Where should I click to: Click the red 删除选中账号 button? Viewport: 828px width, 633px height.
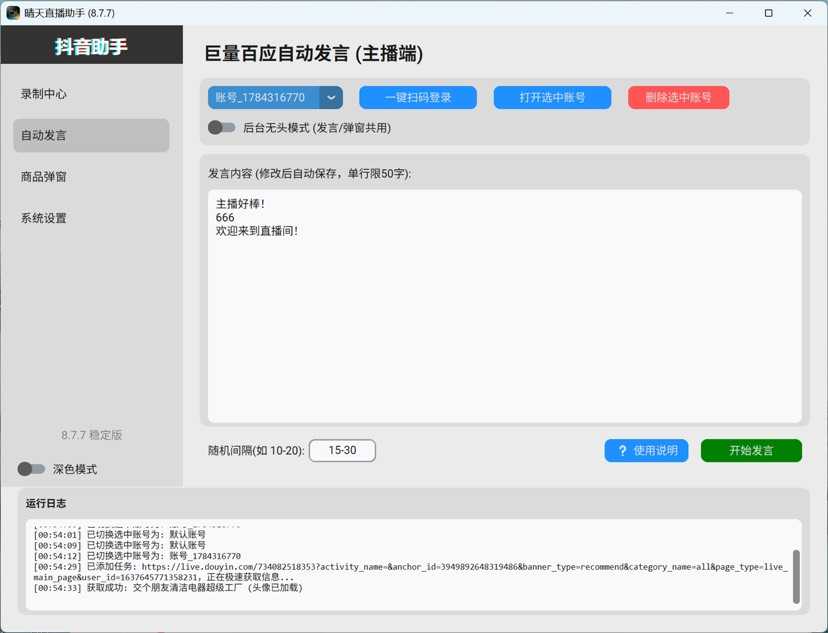click(679, 98)
